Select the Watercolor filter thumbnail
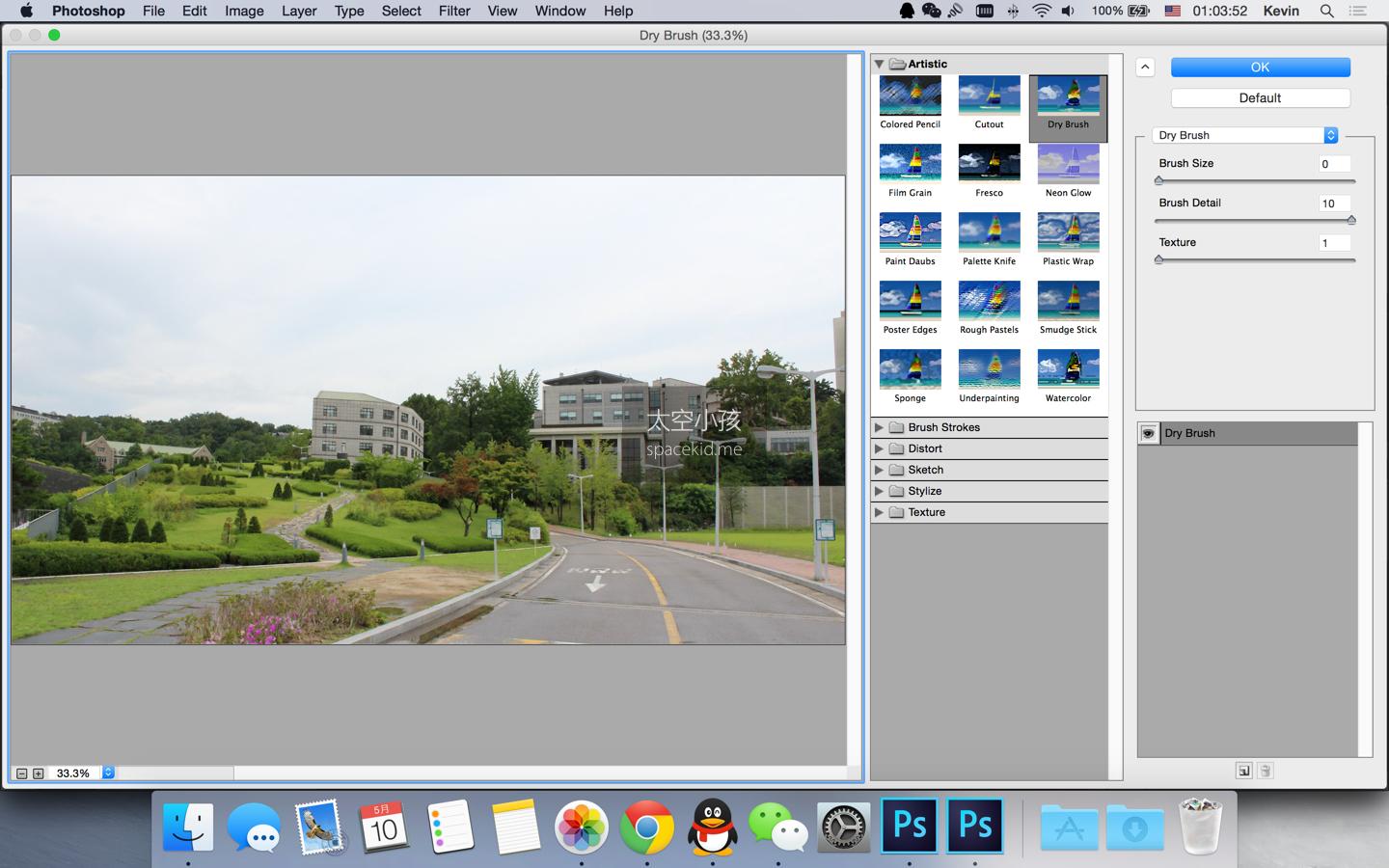Viewport: 1389px width, 868px height. 1068,368
